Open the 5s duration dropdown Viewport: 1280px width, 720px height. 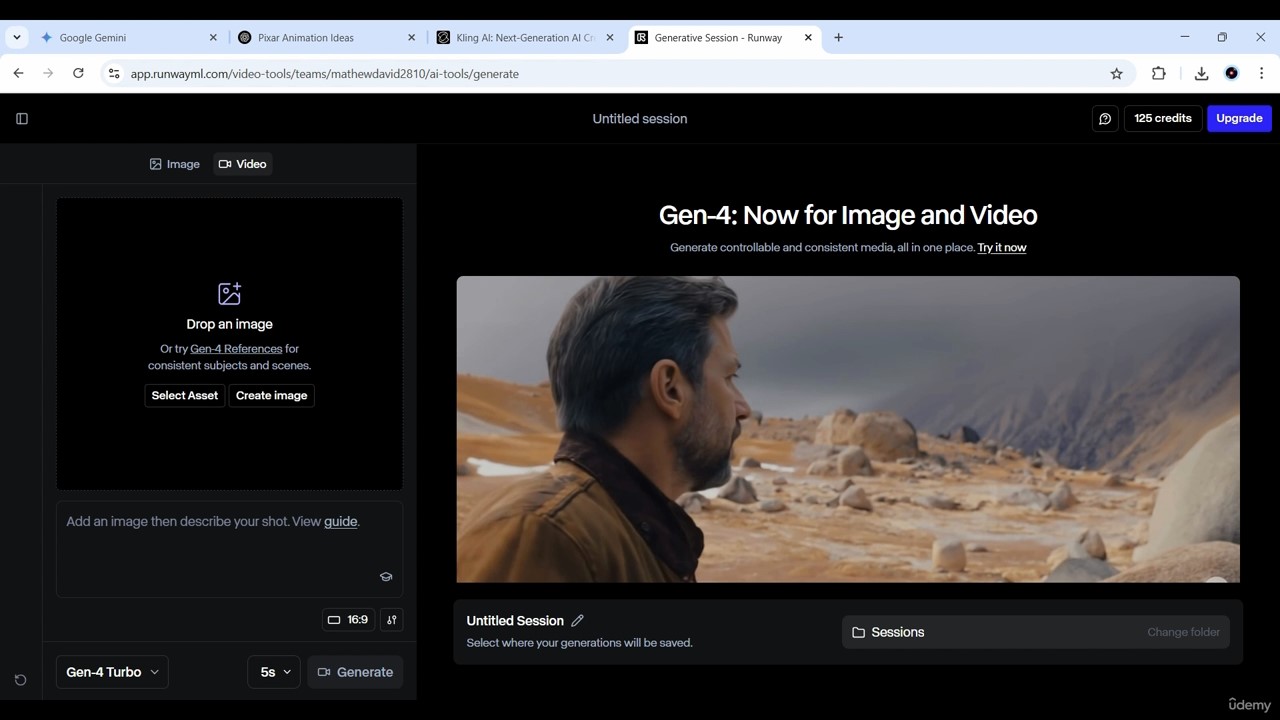[x=274, y=672]
